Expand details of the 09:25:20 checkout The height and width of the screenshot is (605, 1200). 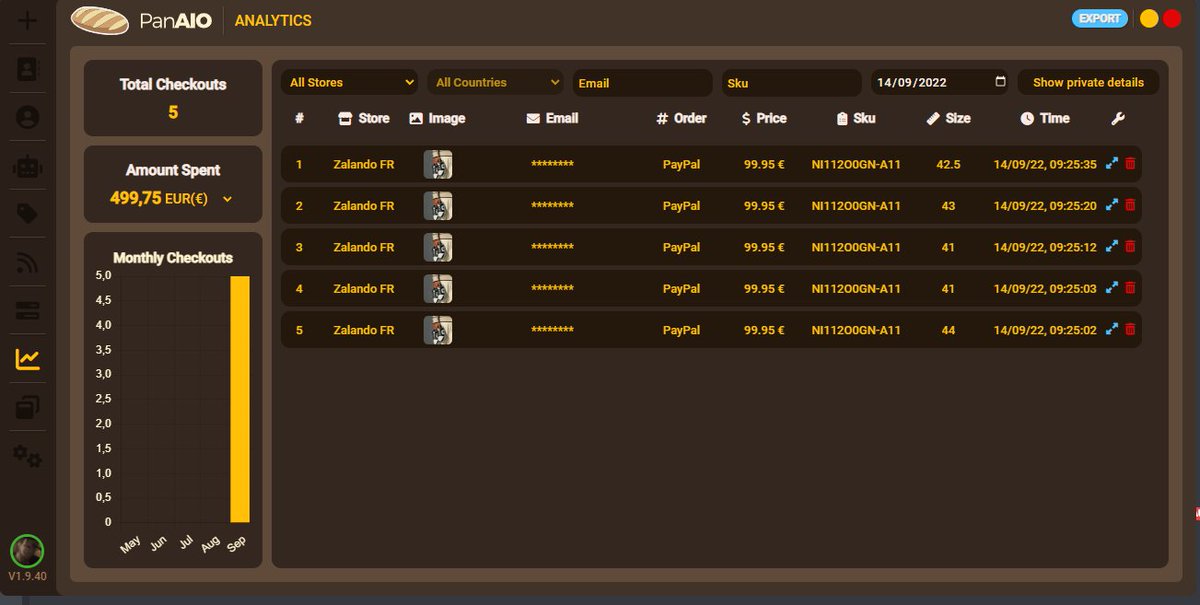click(x=1111, y=205)
